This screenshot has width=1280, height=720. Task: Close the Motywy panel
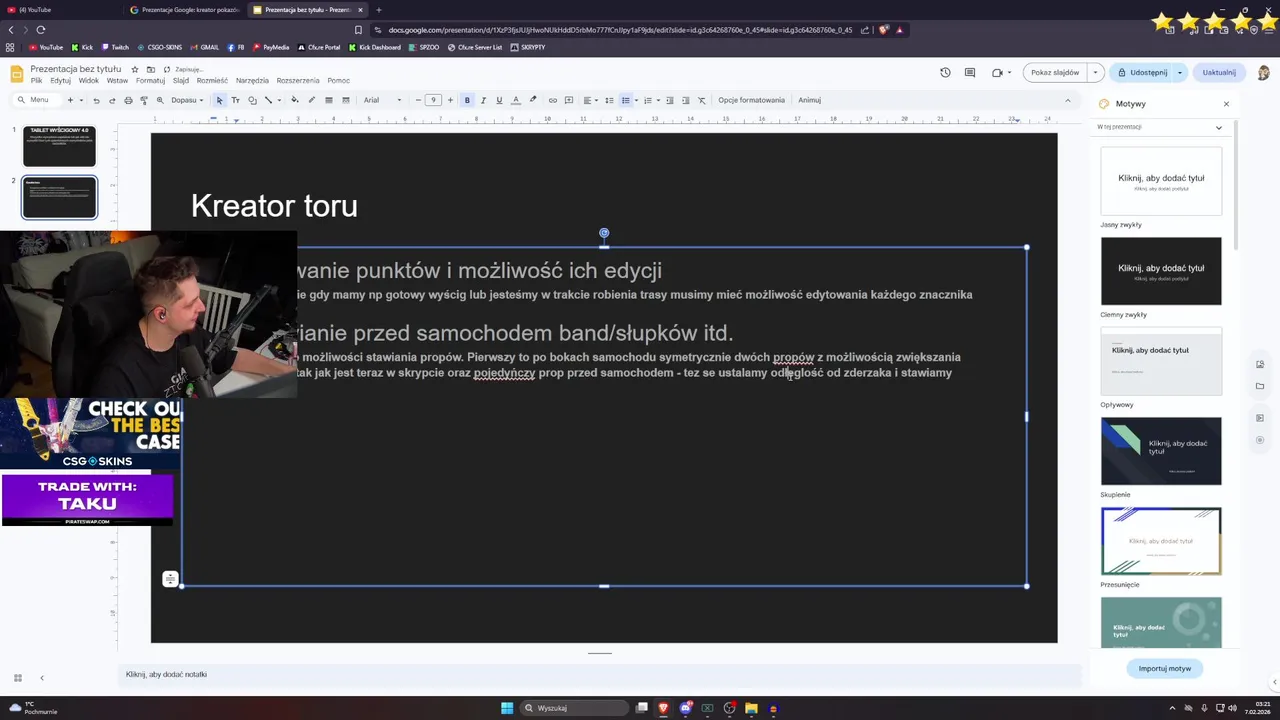pos(1226,104)
